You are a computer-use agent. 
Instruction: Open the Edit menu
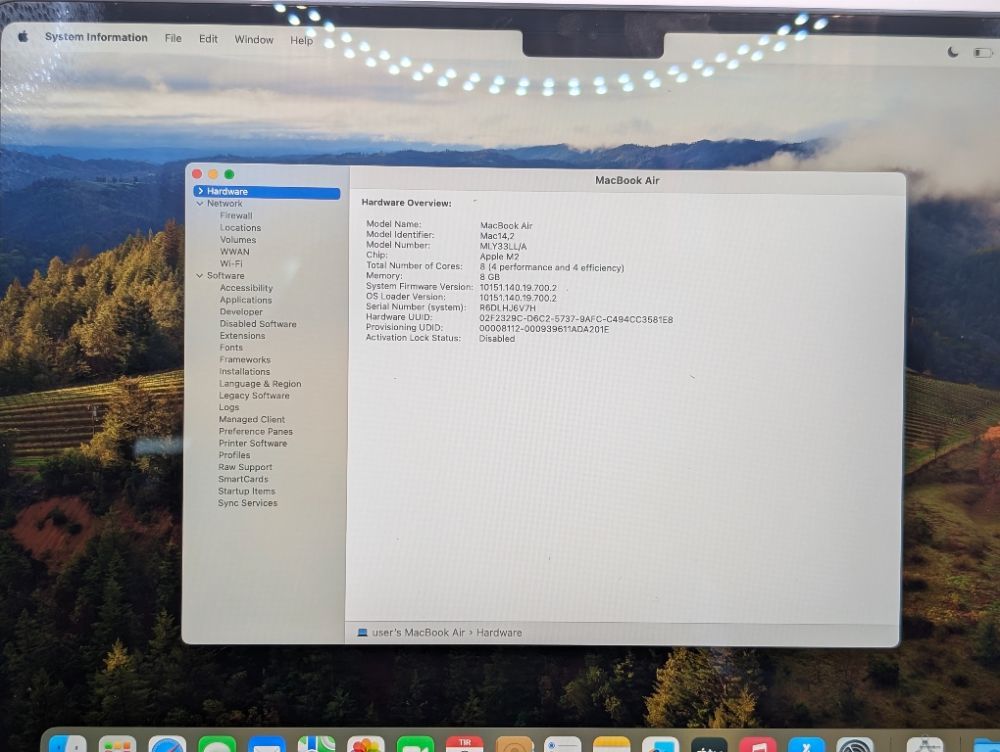click(x=209, y=39)
